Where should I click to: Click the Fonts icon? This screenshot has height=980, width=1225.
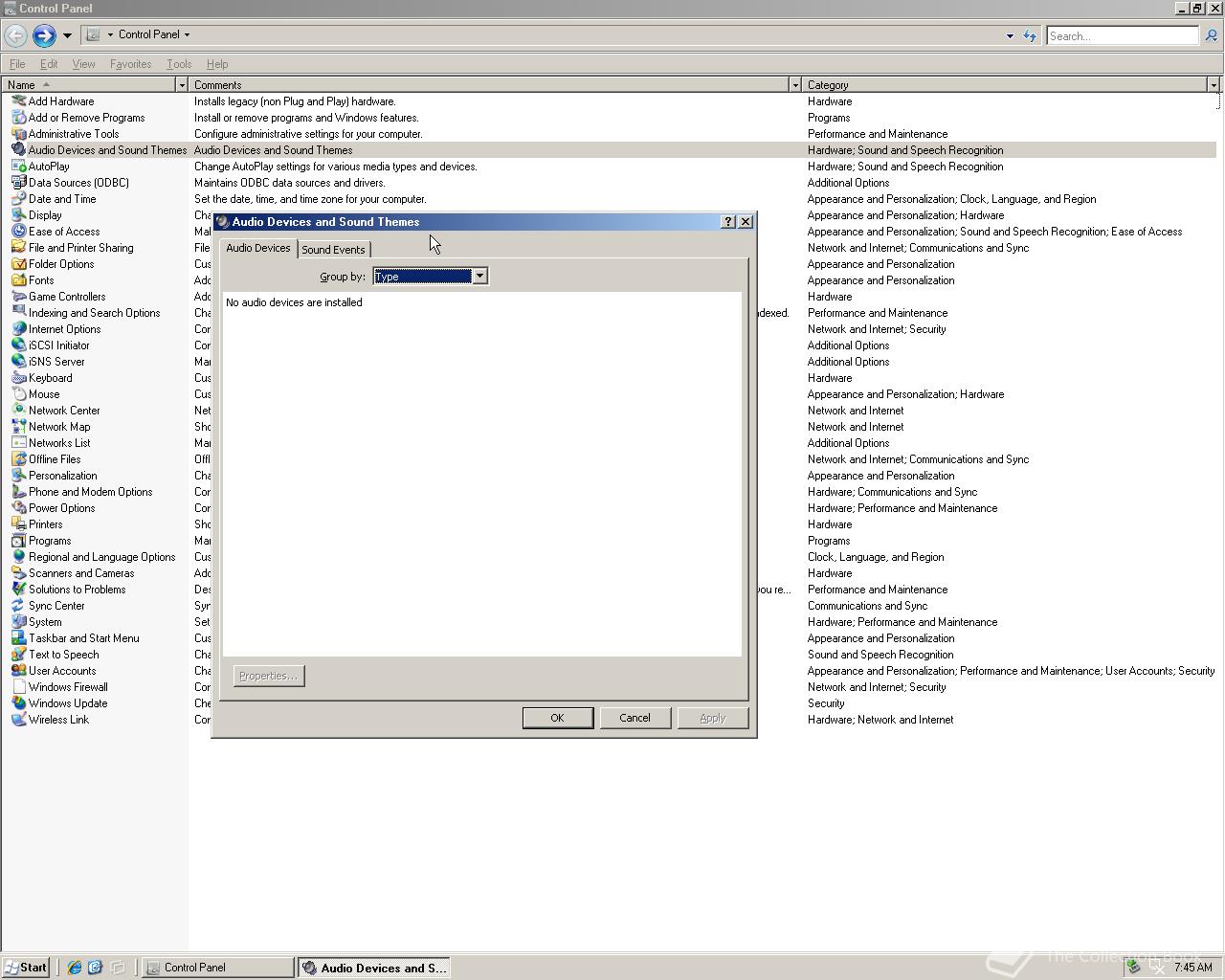coord(18,280)
